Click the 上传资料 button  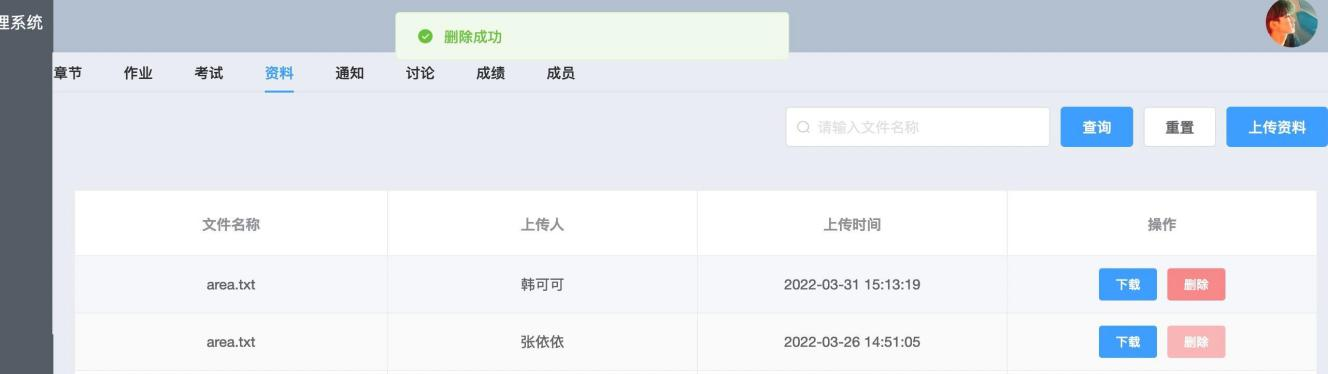click(1277, 127)
